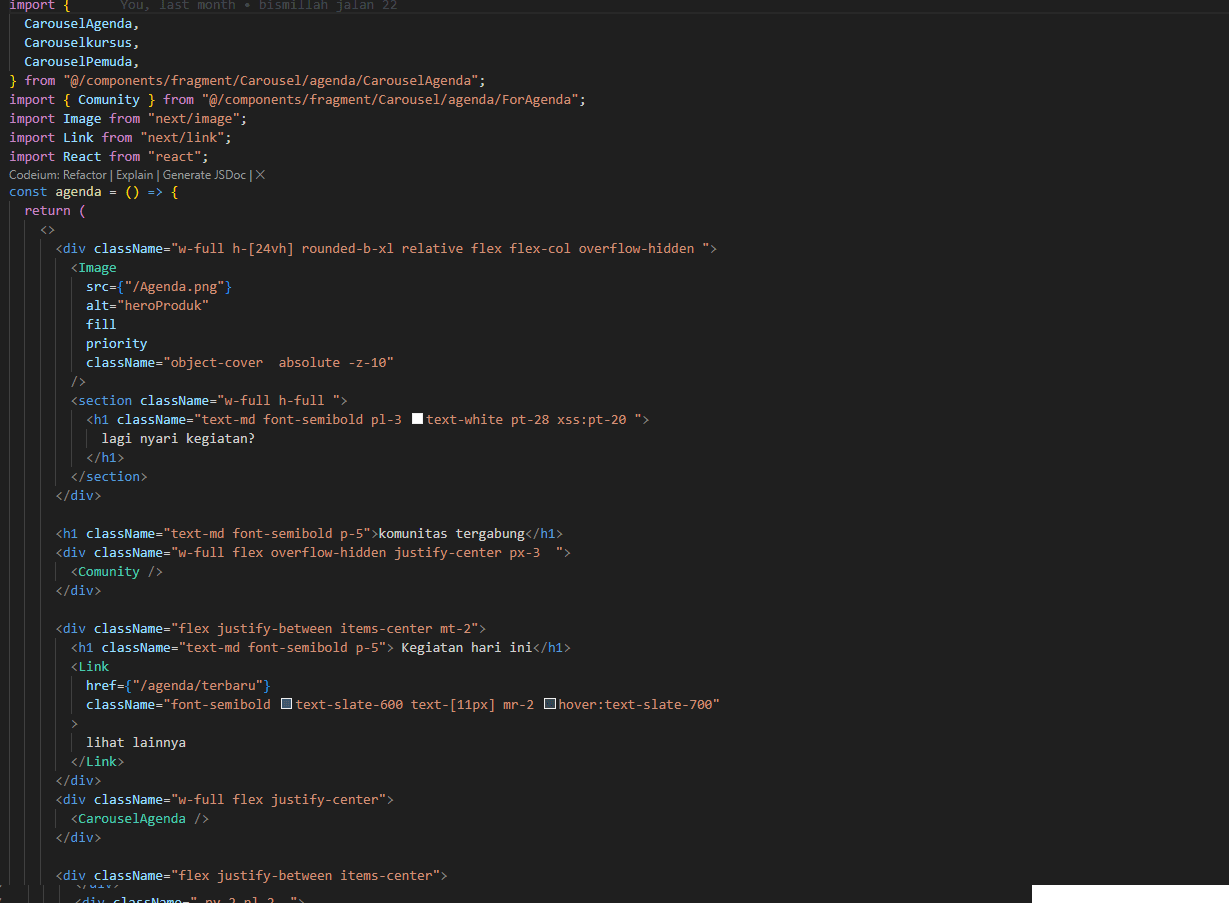
Task: Click the Comunity component tag
Action: point(108,572)
